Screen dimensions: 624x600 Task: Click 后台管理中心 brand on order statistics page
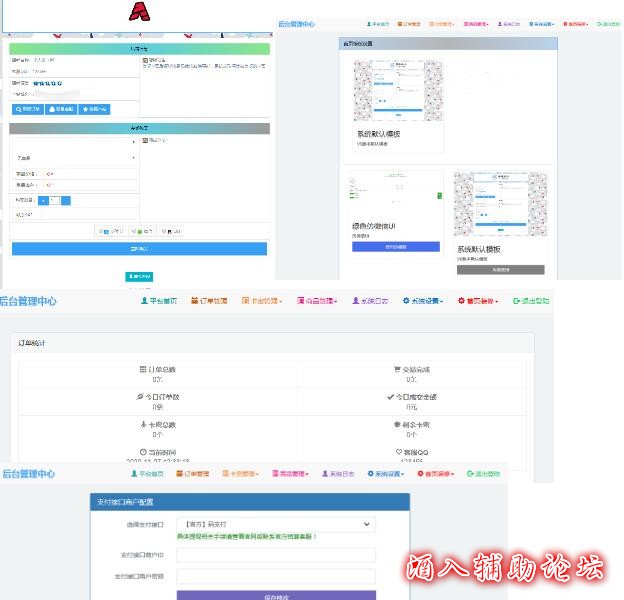[x=28, y=301]
